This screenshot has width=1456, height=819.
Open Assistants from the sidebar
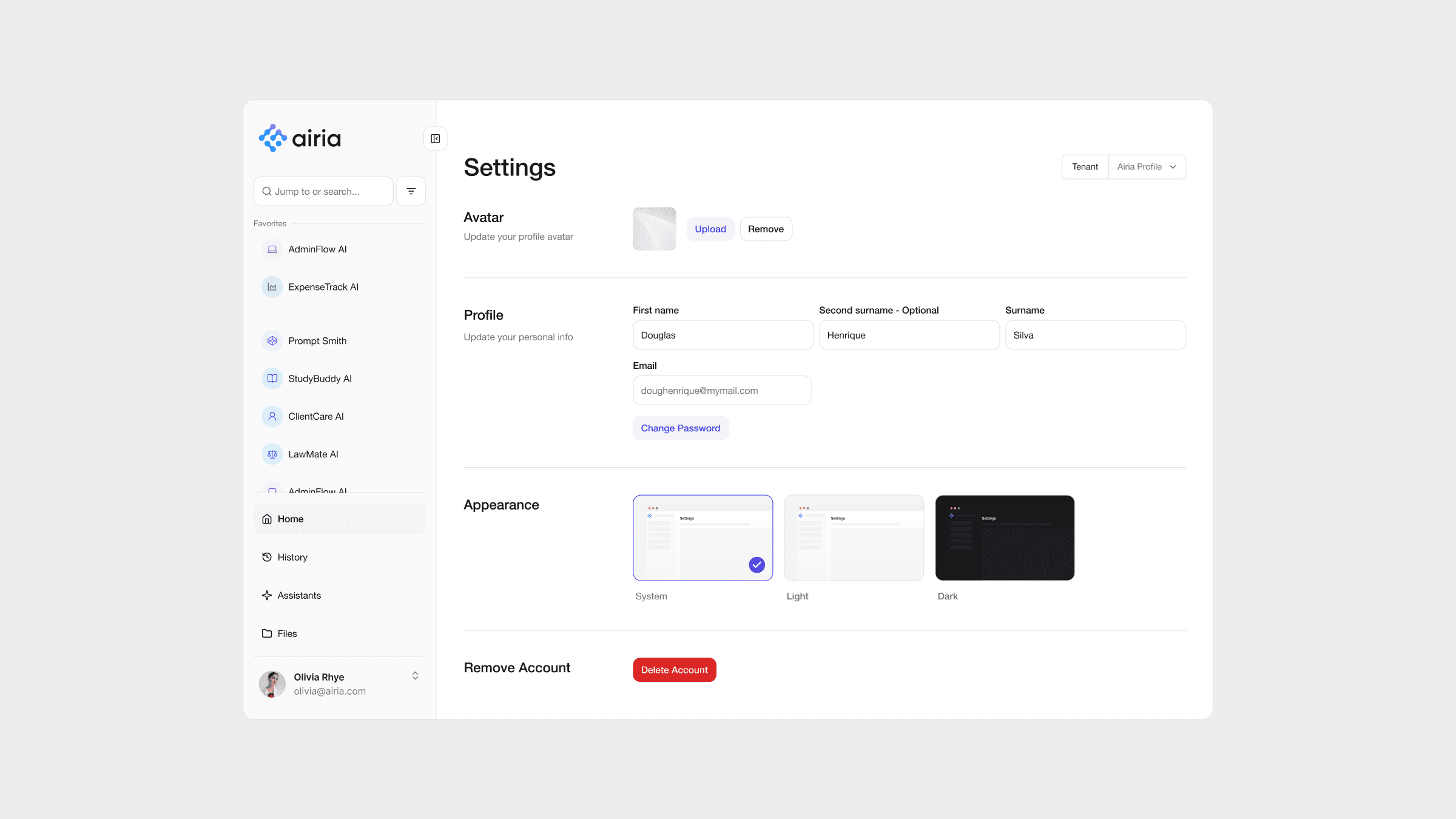(x=299, y=595)
